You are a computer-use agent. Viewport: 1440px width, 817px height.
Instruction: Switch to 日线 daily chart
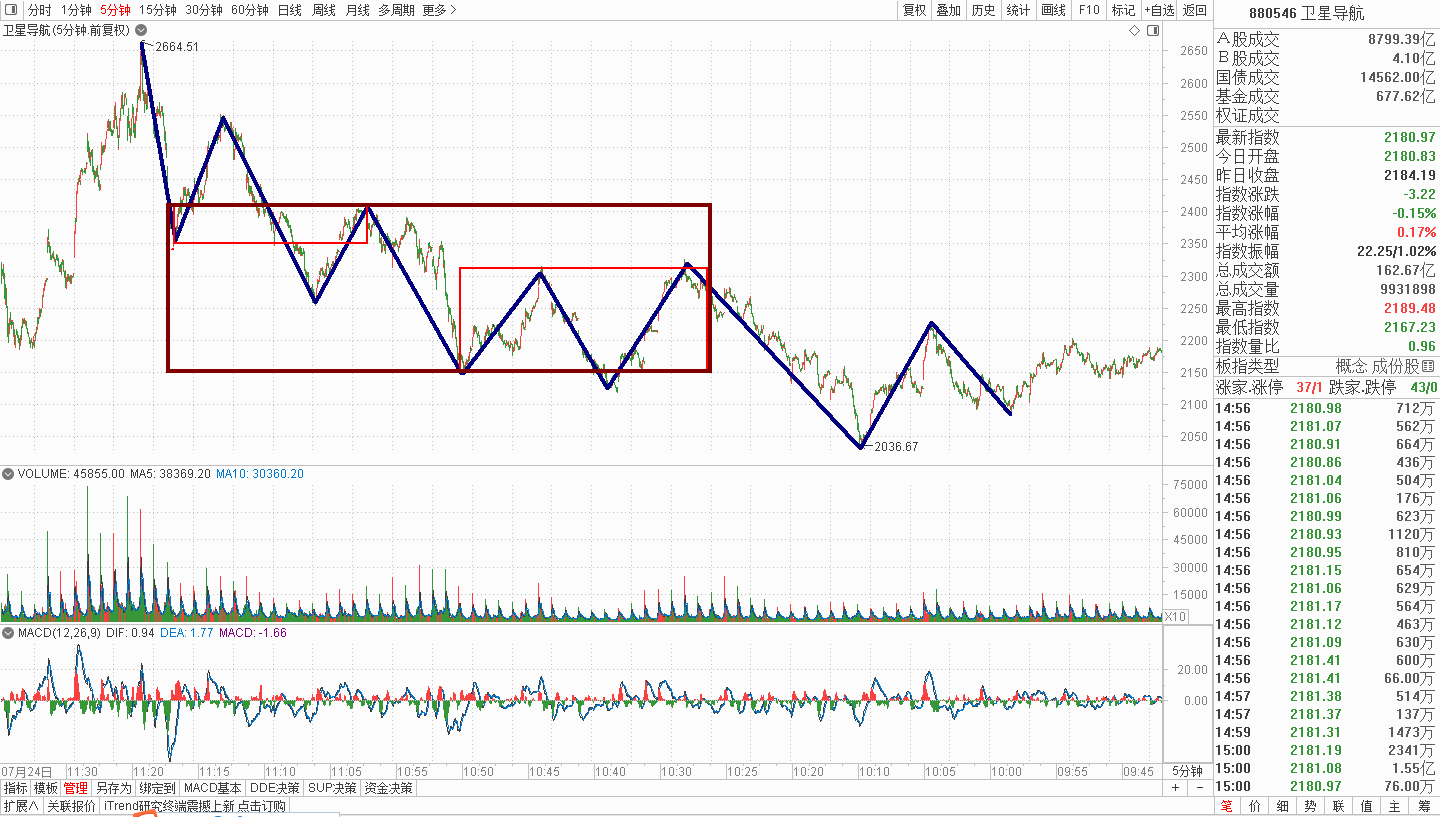pos(289,10)
